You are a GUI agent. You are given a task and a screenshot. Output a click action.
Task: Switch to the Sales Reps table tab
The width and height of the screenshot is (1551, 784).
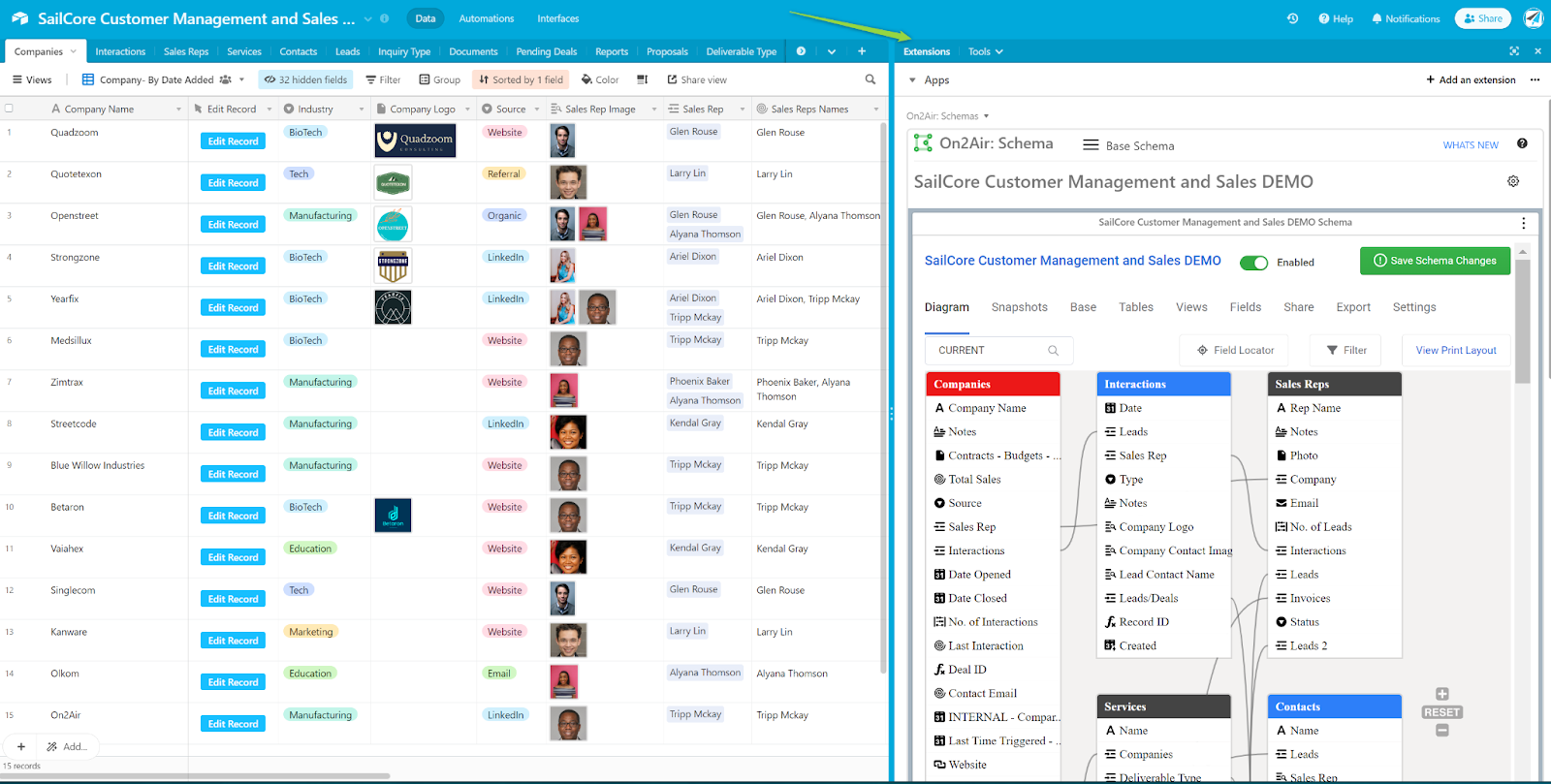[x=185, y=51]
